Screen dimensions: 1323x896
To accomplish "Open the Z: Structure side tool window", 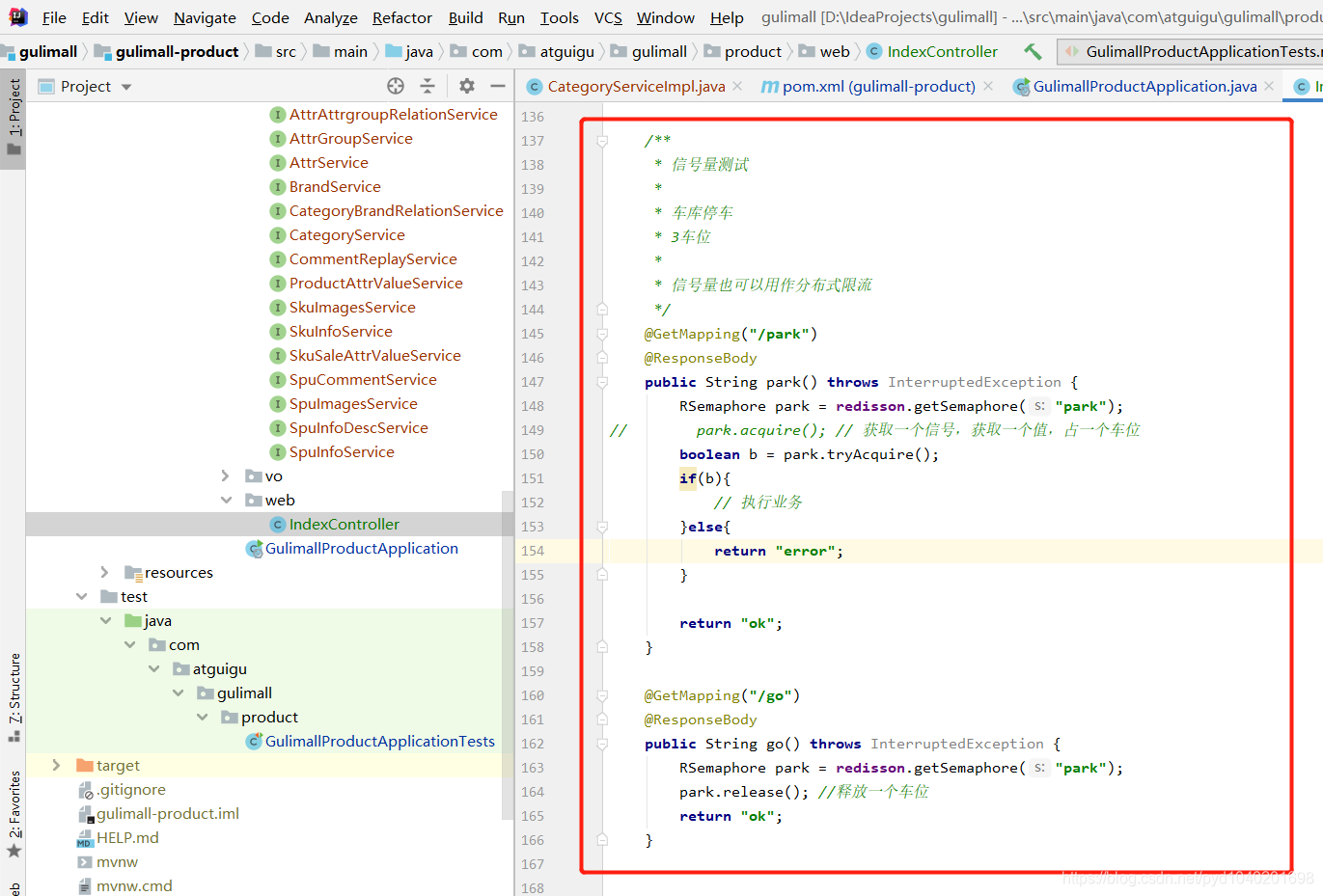I will pos(14,697).
